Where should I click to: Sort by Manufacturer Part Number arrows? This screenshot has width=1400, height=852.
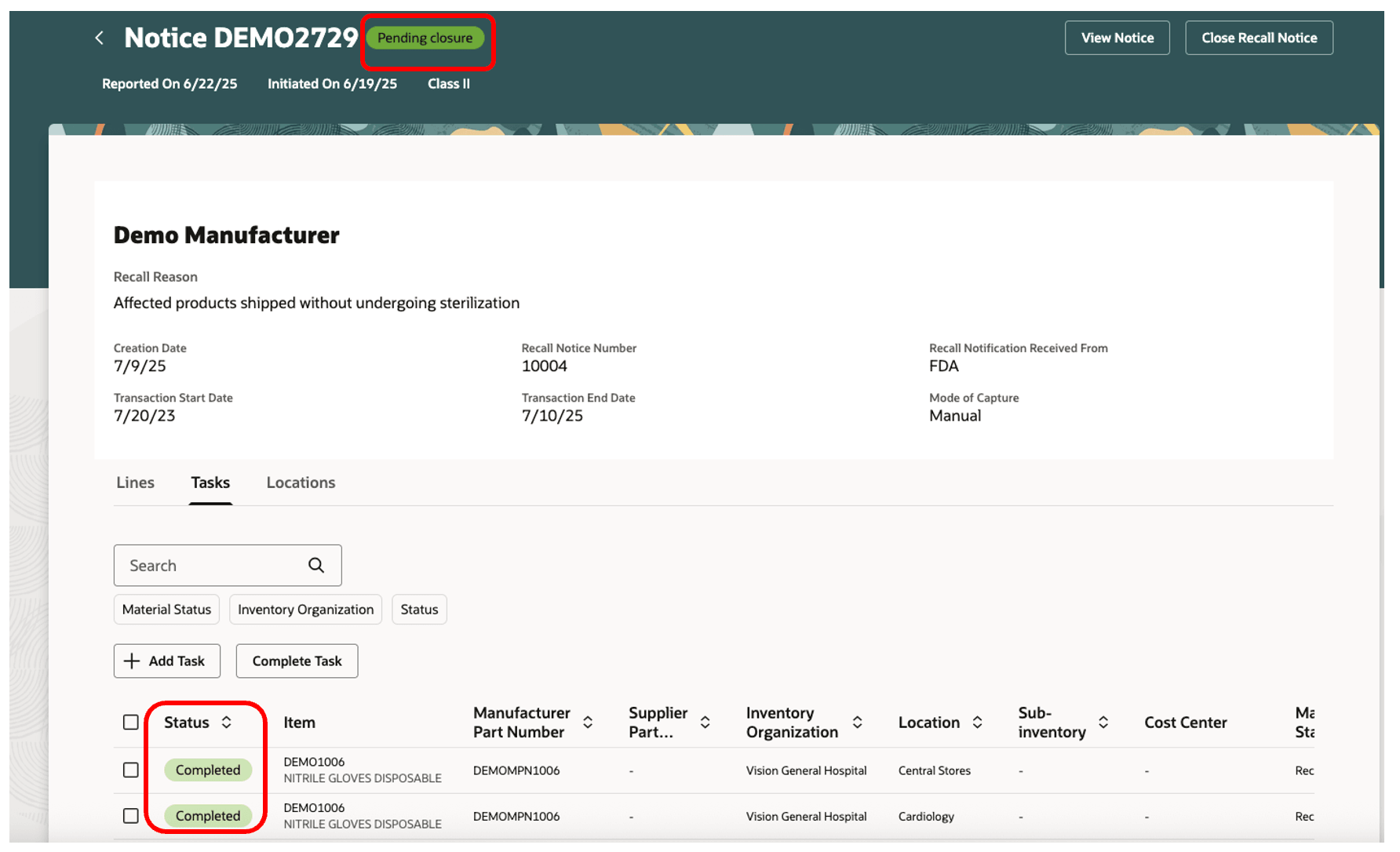point(588,723)
